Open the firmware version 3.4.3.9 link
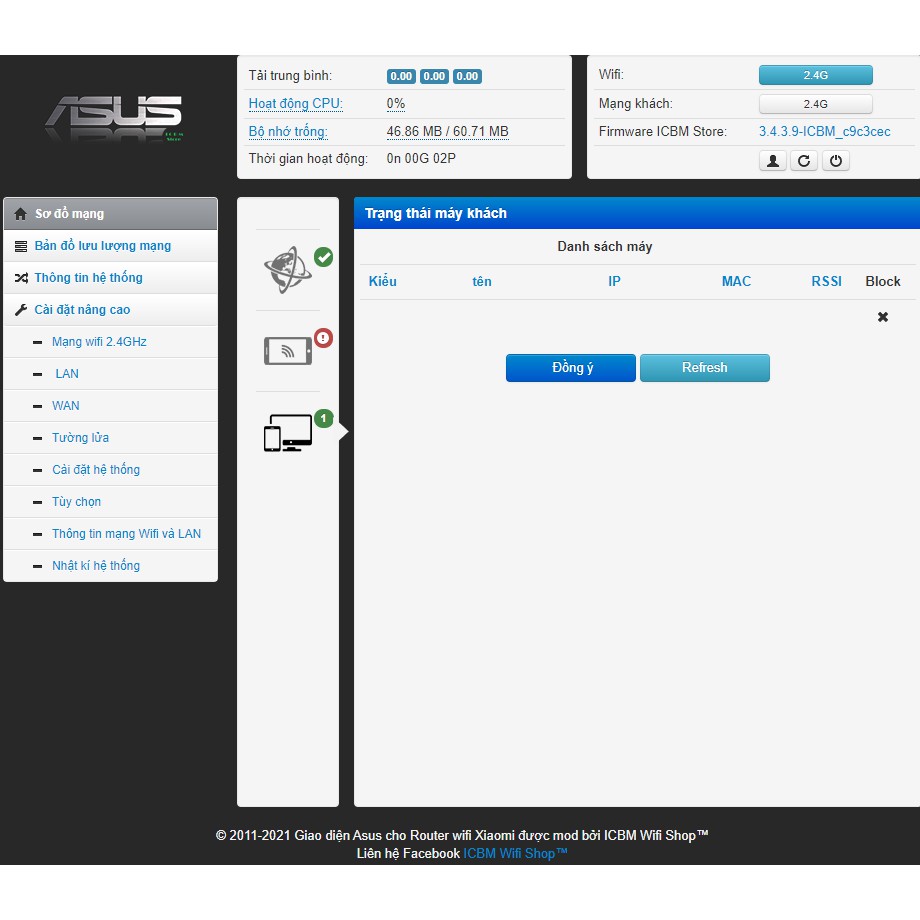Viewport: 920px width, 920px height. [x=824, y=131]
